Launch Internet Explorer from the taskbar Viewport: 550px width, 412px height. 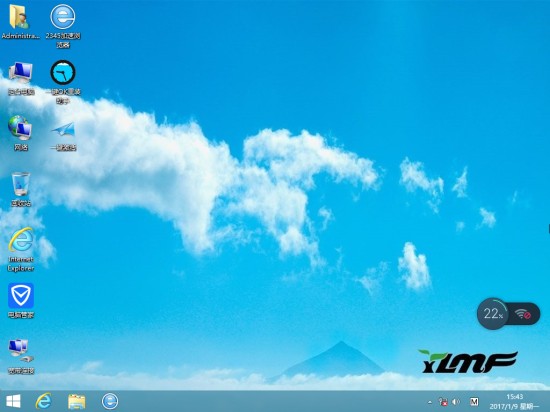(x=44, y=401)
